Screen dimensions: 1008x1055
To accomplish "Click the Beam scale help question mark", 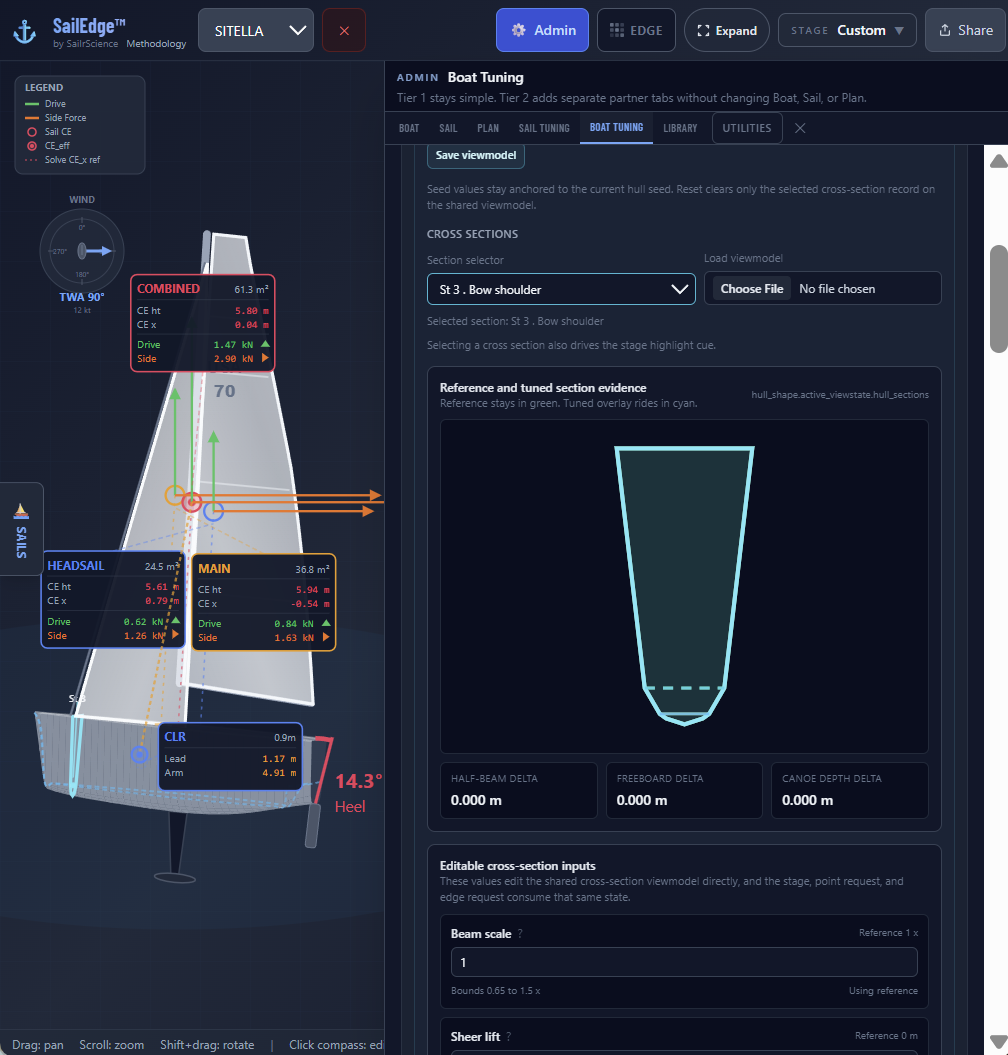I will click(x=520, y=934).
